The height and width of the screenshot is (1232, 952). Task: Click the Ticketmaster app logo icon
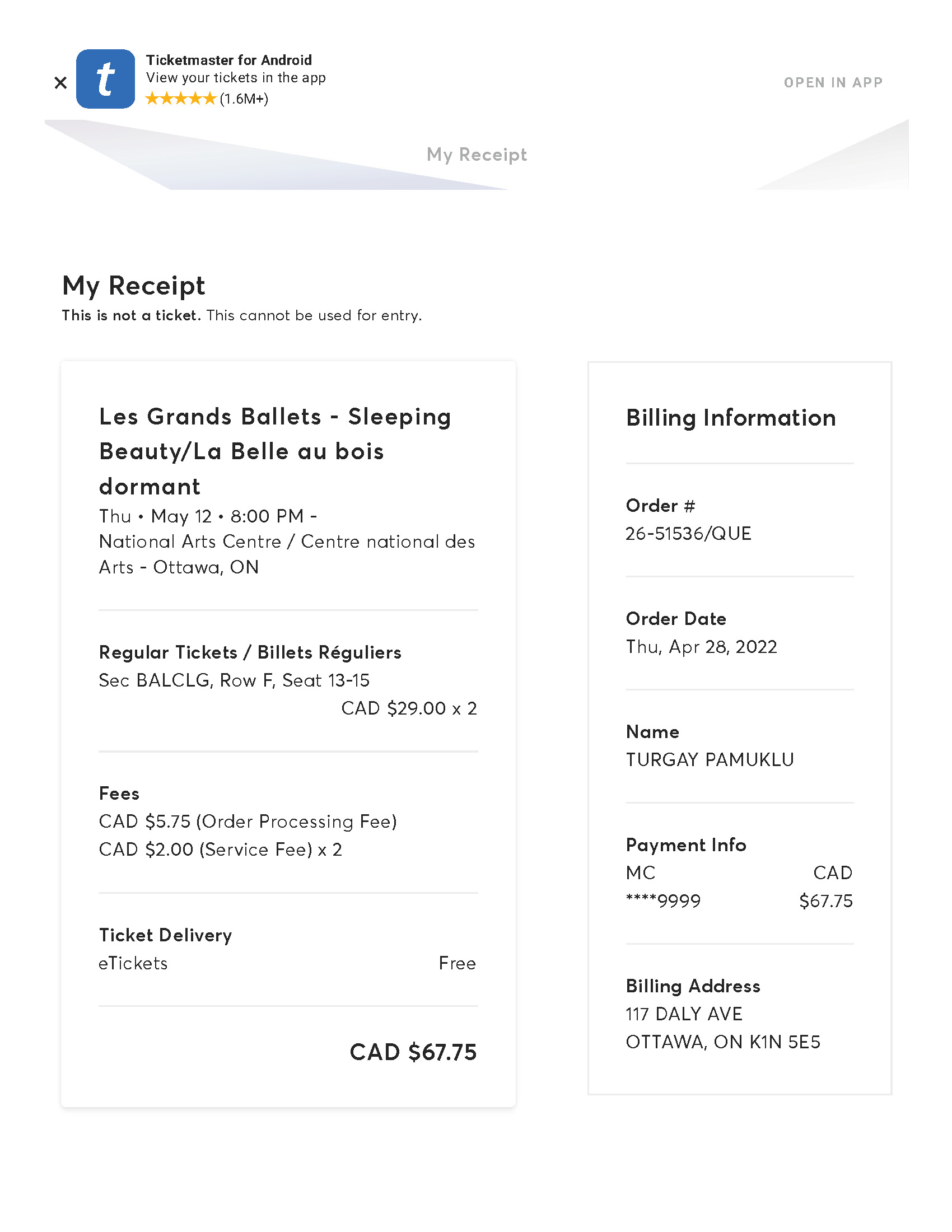point(105,79)
